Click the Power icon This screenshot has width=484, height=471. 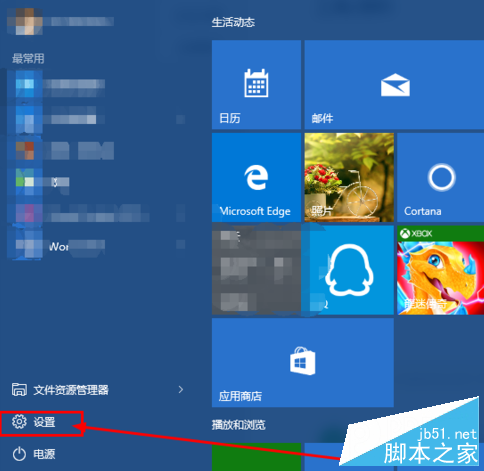(x=19, y=454)
